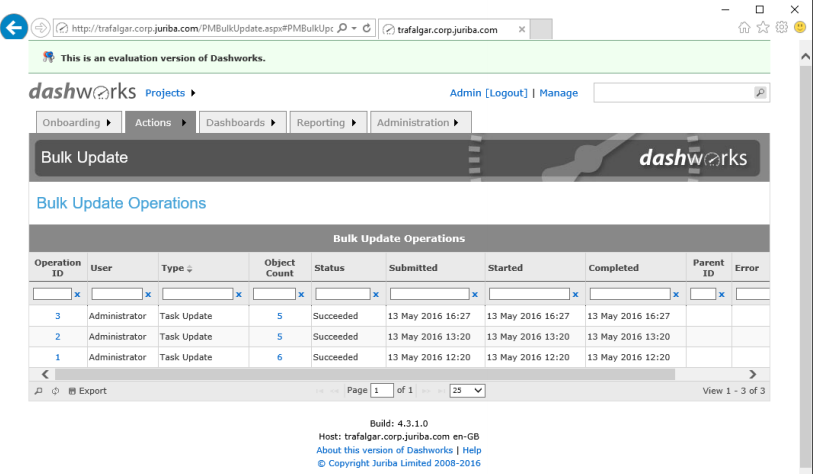813x474 pixels.
Task: Clear the Started filter with X
Action: (575, 295)
